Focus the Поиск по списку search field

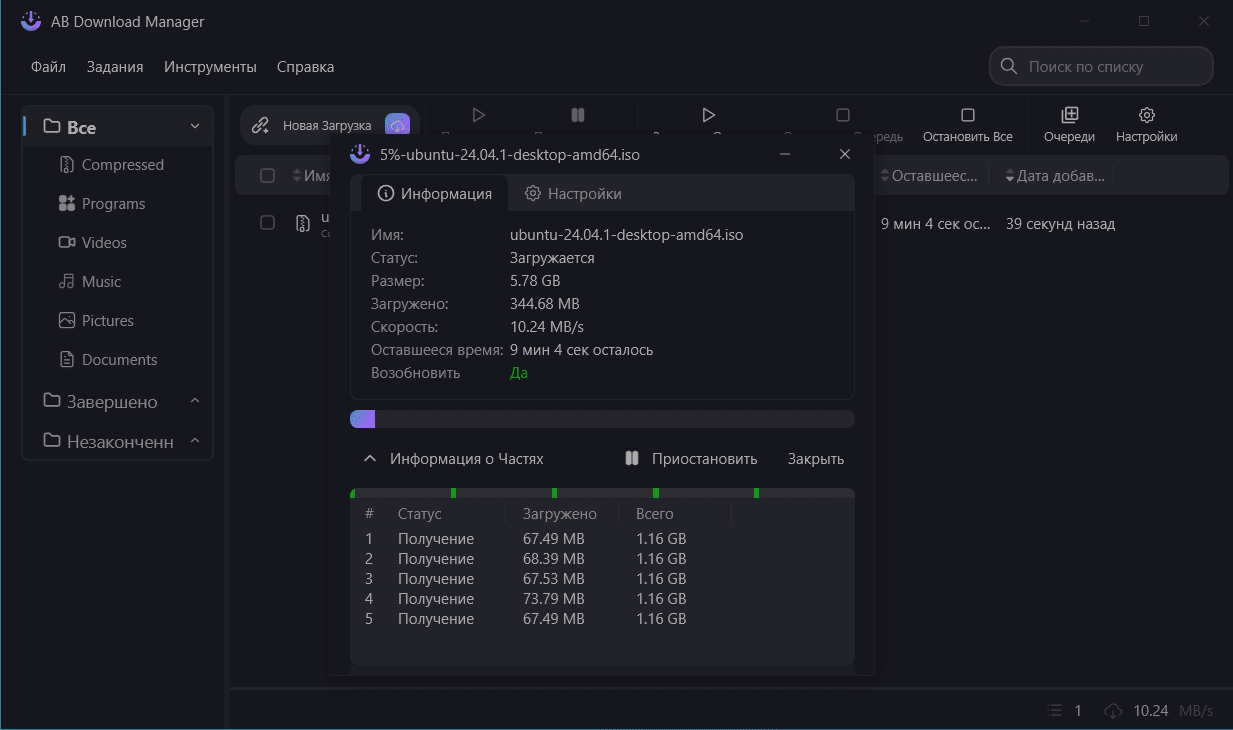(x=1101, y=67)
